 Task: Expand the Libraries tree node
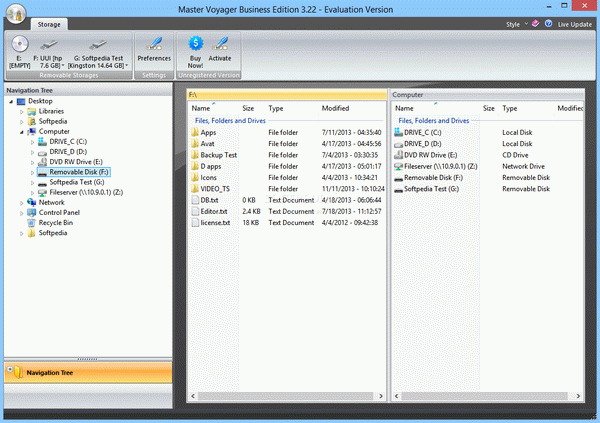21,111
